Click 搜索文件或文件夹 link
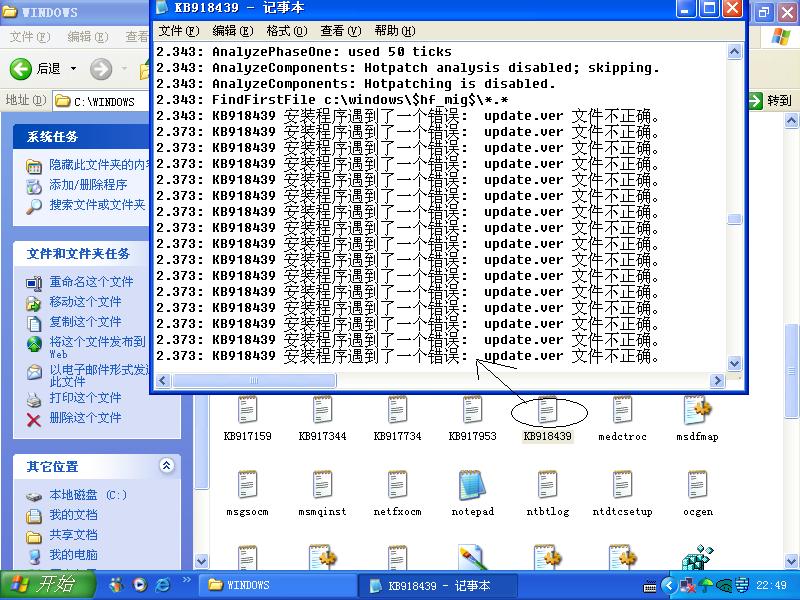Image resolution: width=800 pixels, height=600 pixels. [x=97, y=205]
